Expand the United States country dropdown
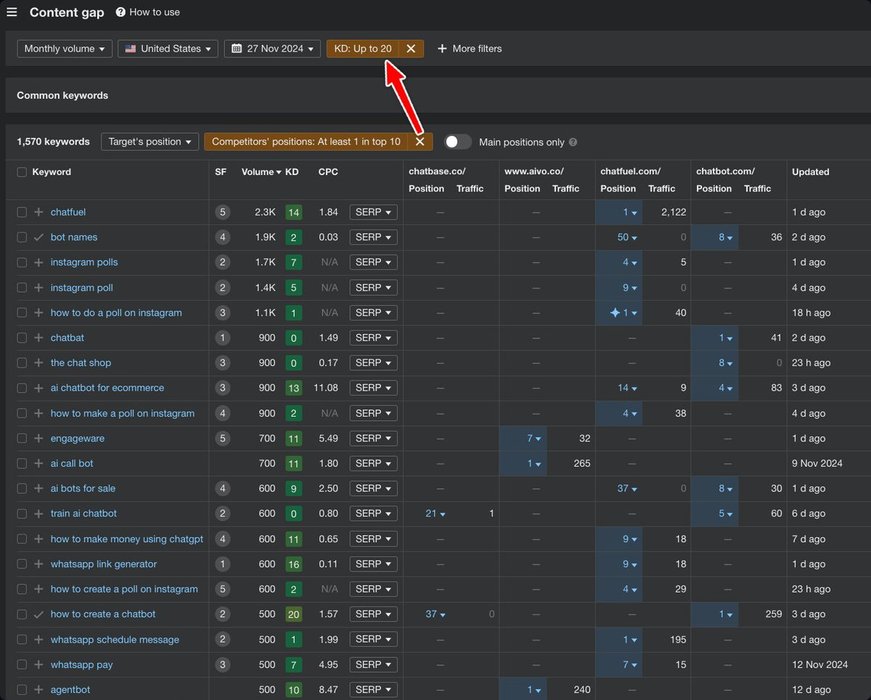 [x=169, y=49]
